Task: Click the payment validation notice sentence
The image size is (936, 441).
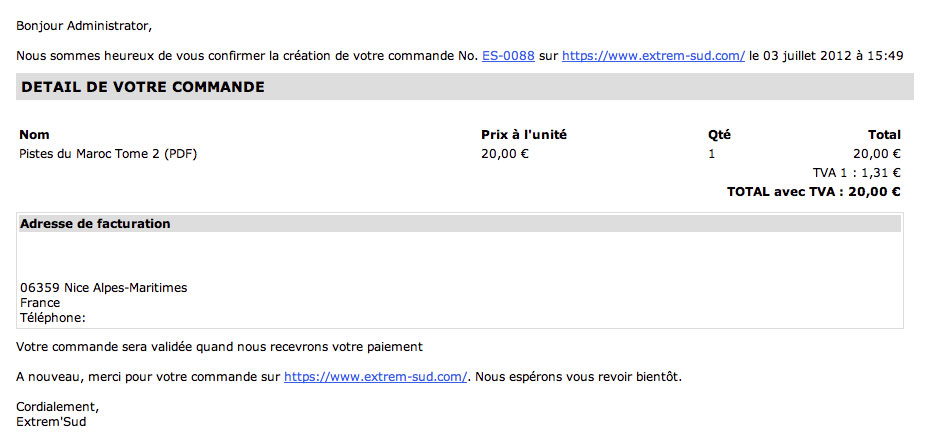Action: (x=219, y=347)
